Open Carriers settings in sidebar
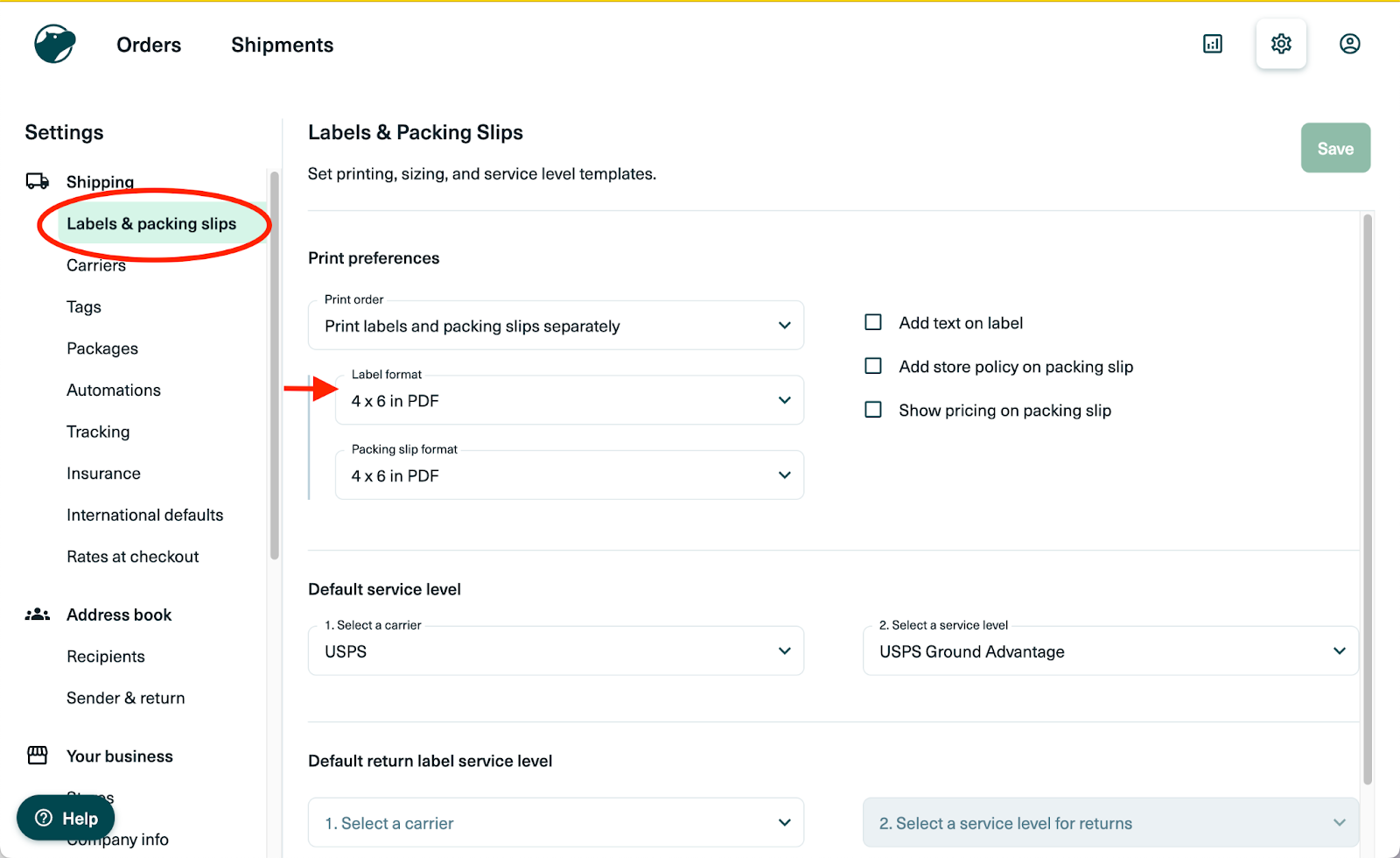 click(96, 265)
